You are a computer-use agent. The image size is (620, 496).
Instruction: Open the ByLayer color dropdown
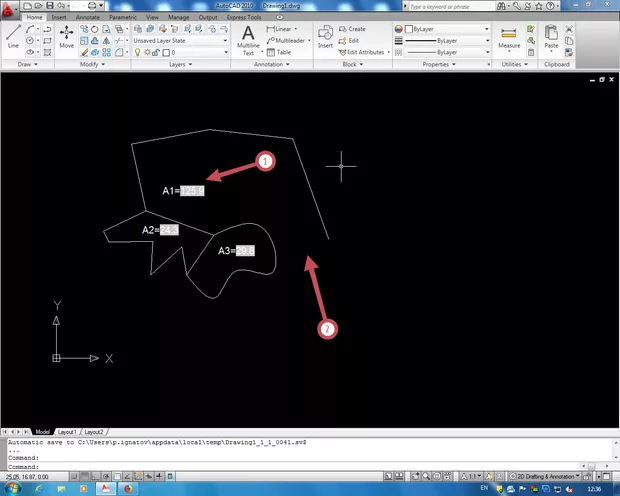(x=486, y=29)
